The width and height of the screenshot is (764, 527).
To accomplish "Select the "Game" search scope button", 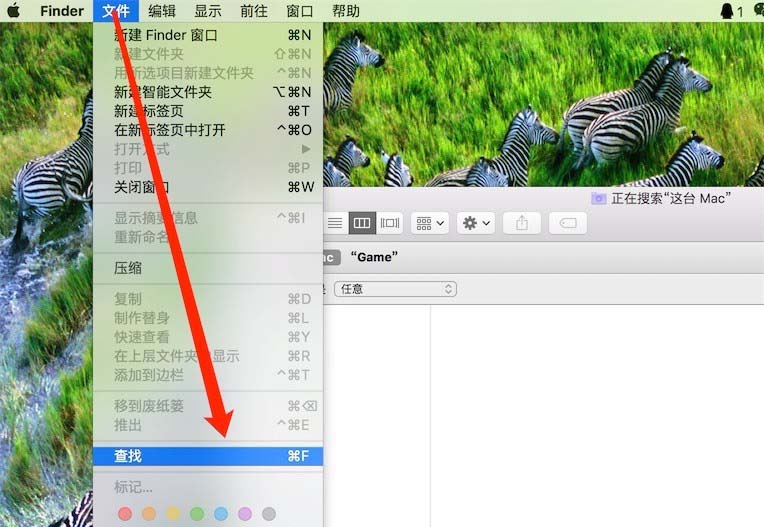I will (374, 257).
